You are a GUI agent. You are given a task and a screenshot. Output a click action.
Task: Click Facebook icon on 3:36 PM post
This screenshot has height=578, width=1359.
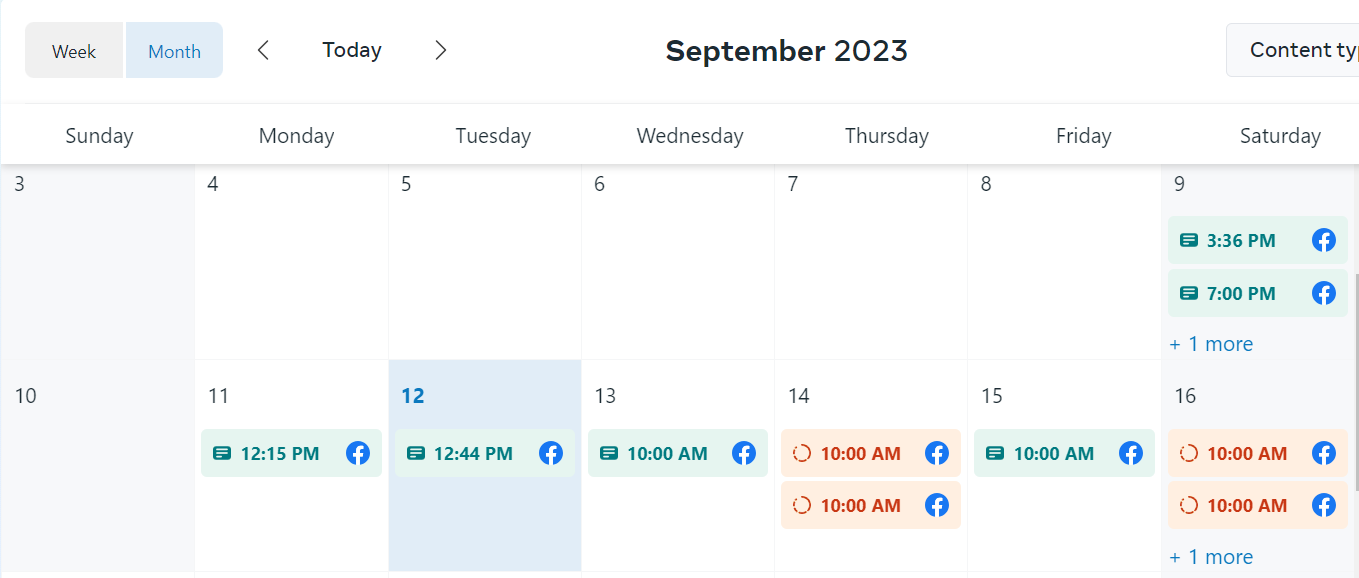(1323, 240)
